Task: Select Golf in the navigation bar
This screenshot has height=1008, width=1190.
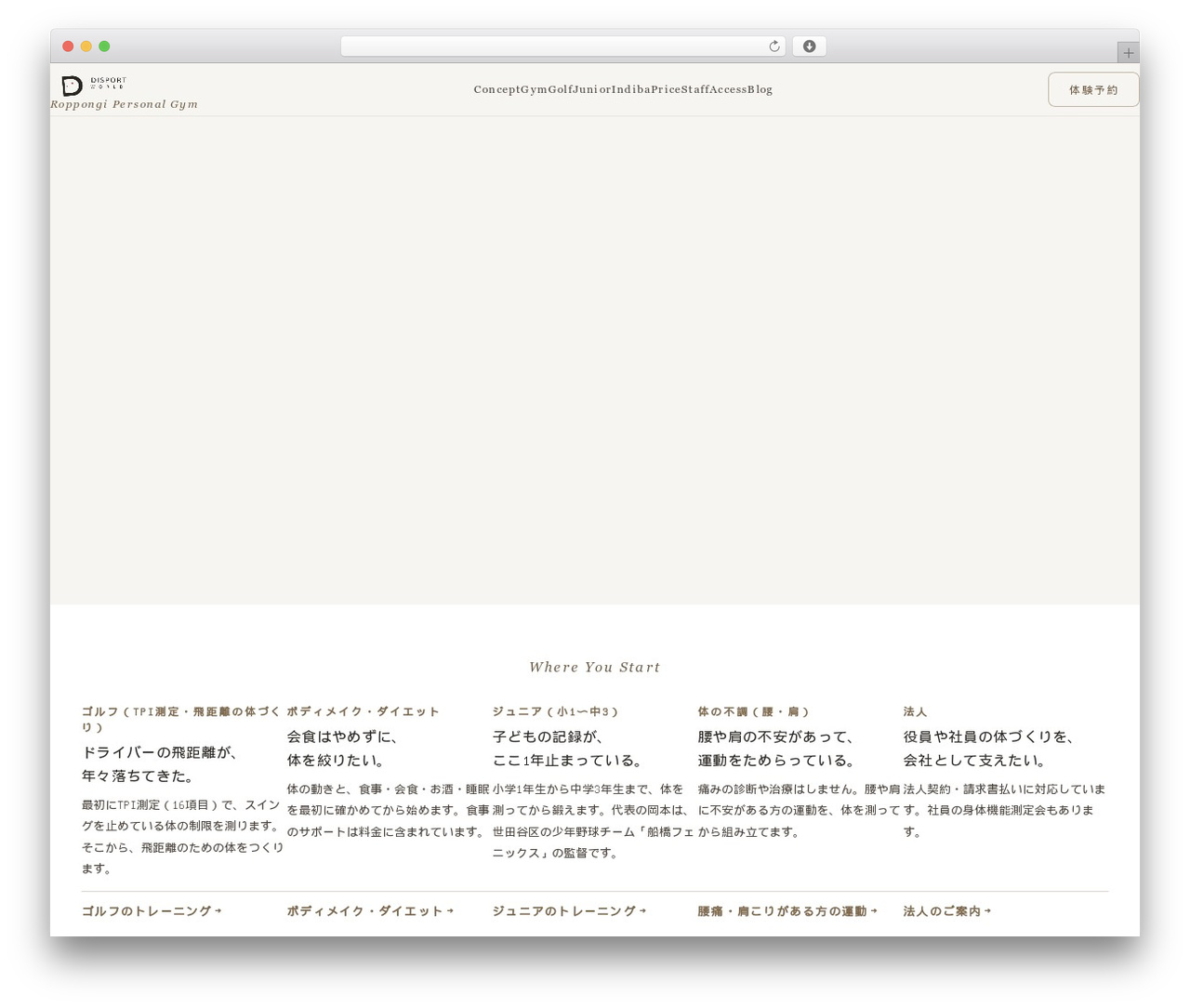Action: point(561,89)
